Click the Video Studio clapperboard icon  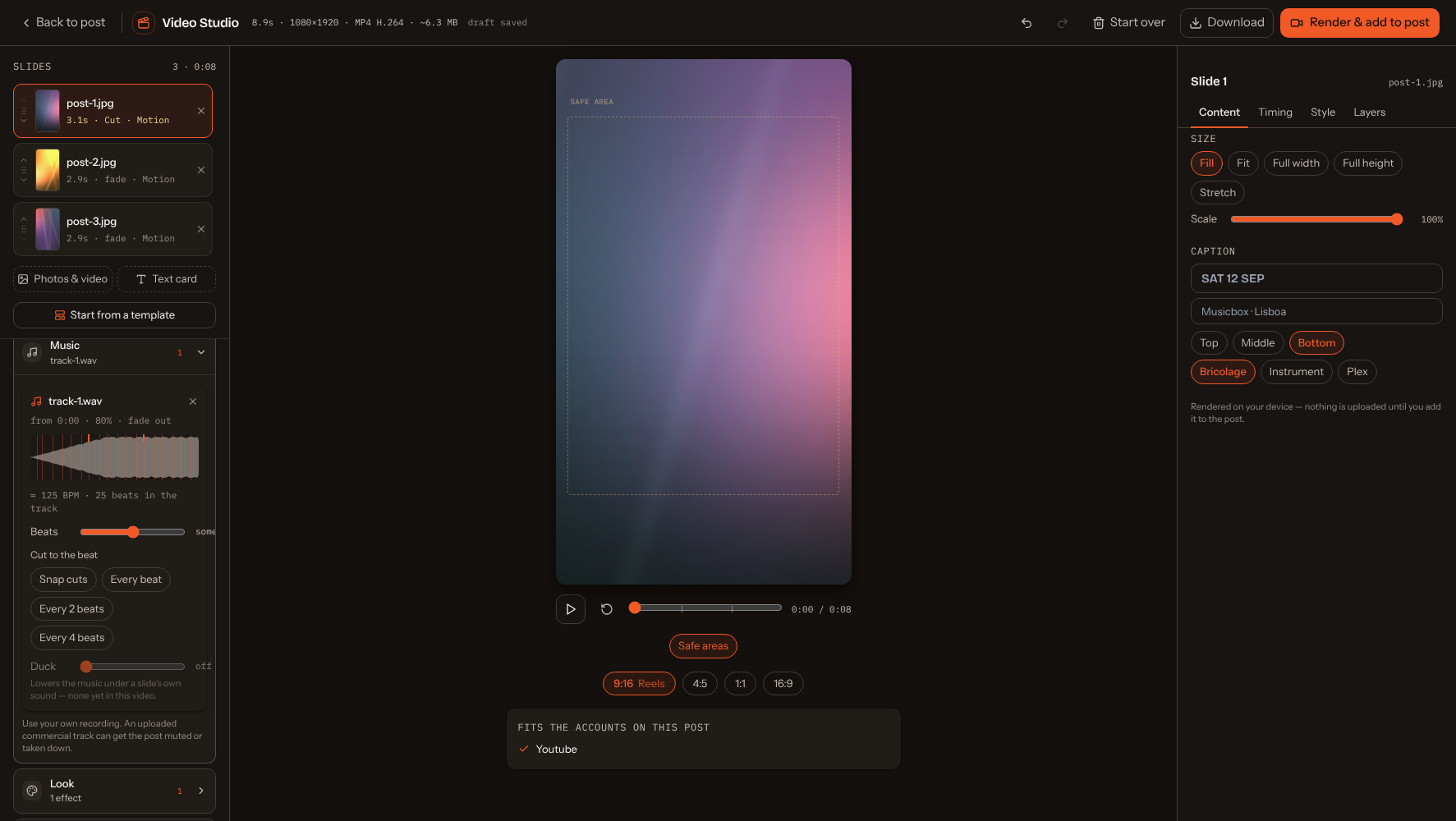click(x=144, y=23)
